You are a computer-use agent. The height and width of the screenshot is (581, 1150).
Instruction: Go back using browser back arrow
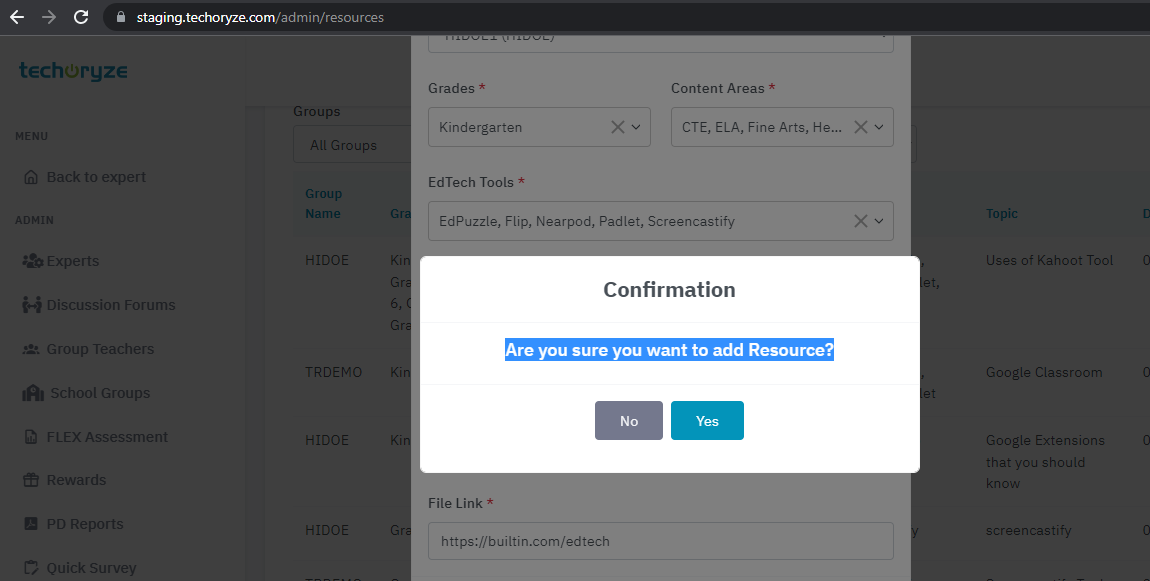(17, 17)
